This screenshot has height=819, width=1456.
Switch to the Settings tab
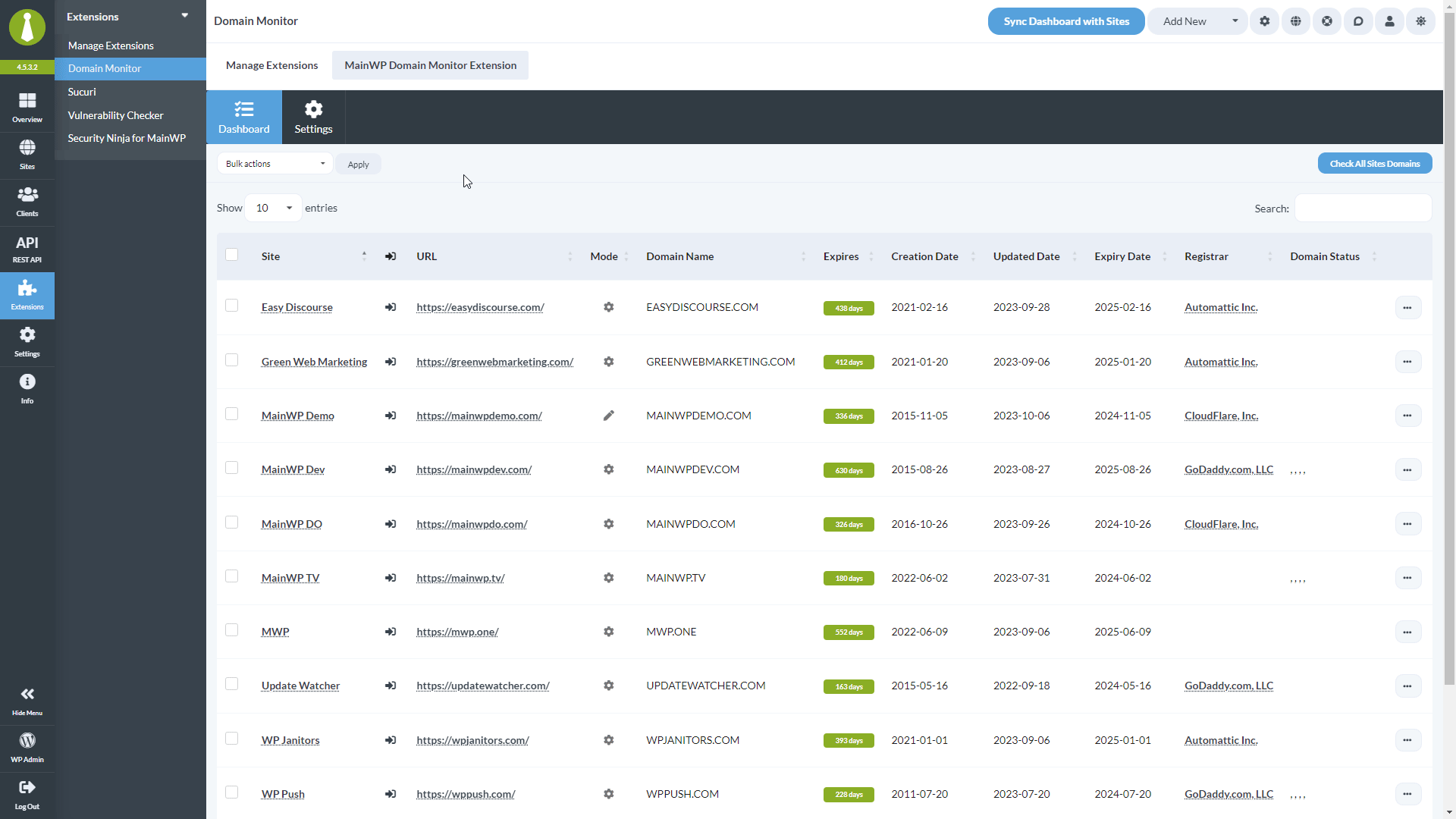click(x=313, y=118)
